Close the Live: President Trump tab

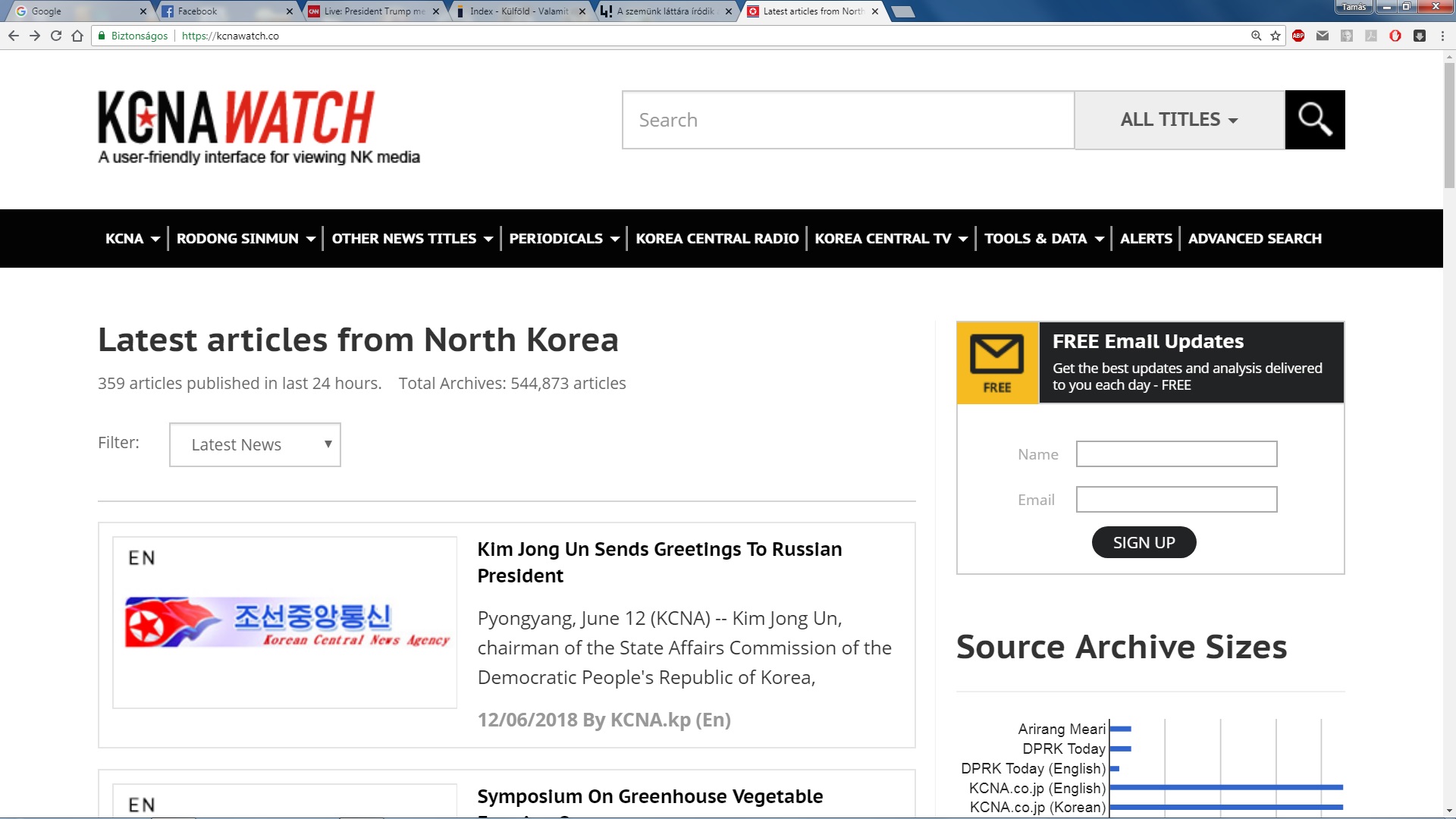[436, 11]
